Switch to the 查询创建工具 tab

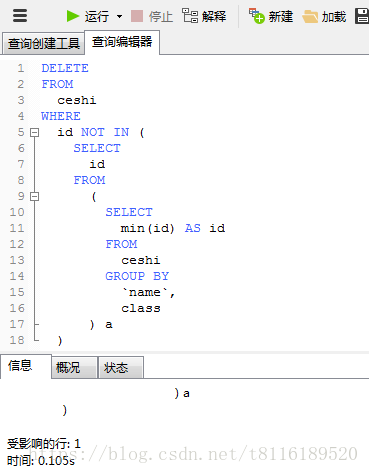pos(43,43)
